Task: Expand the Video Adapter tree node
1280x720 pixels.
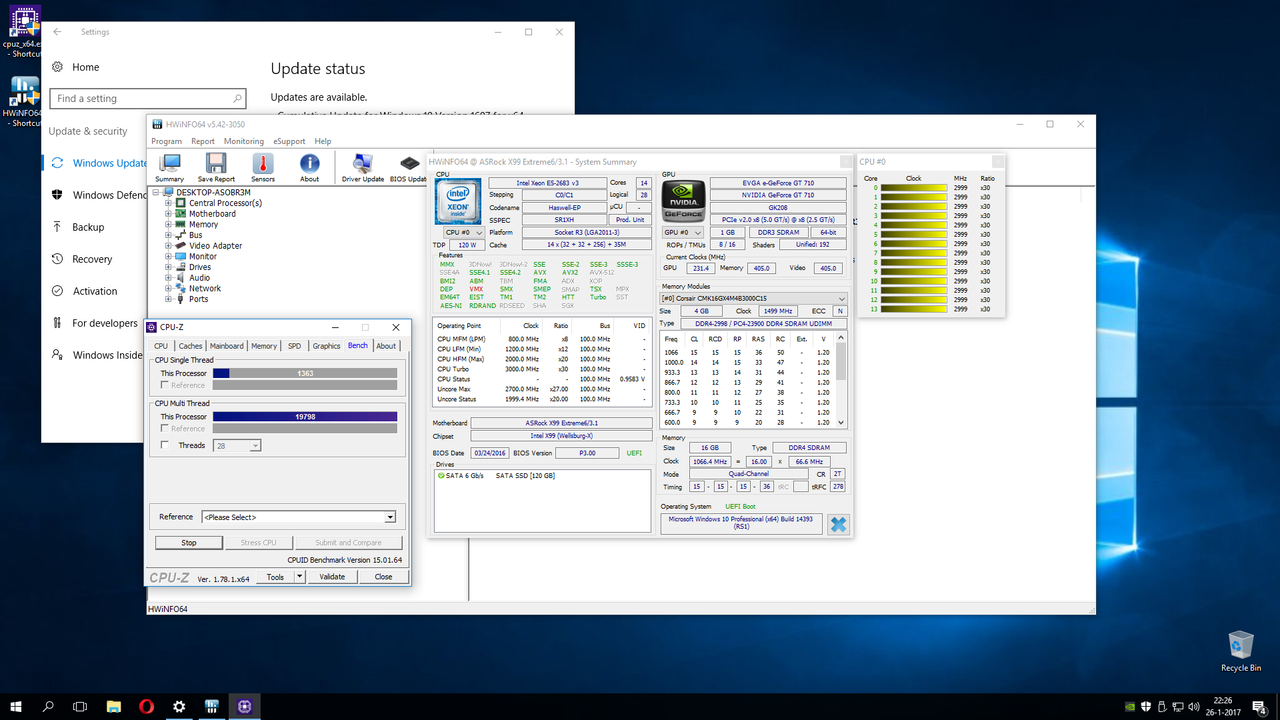Action: [169, 246]
